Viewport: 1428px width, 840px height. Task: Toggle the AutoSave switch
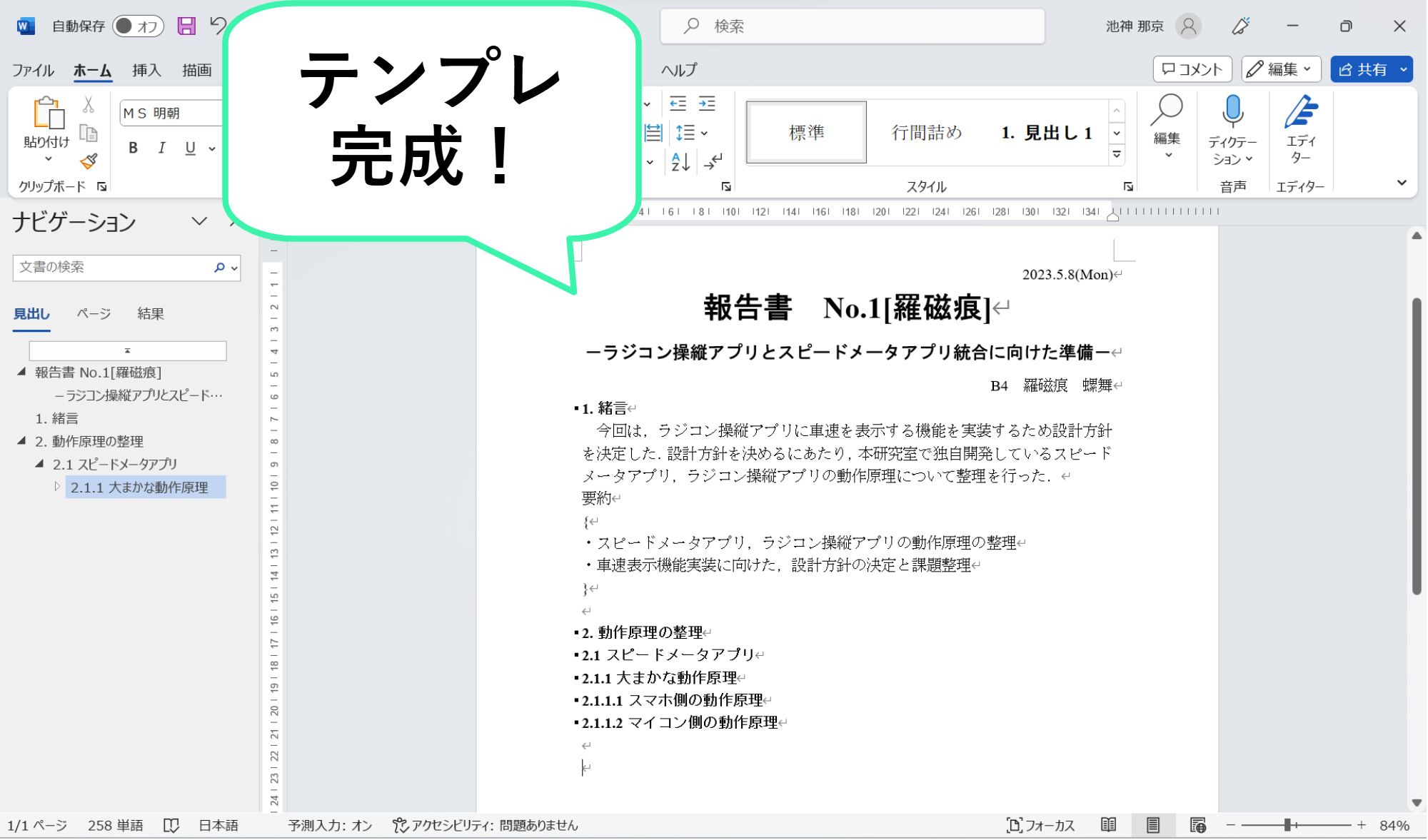139,26
